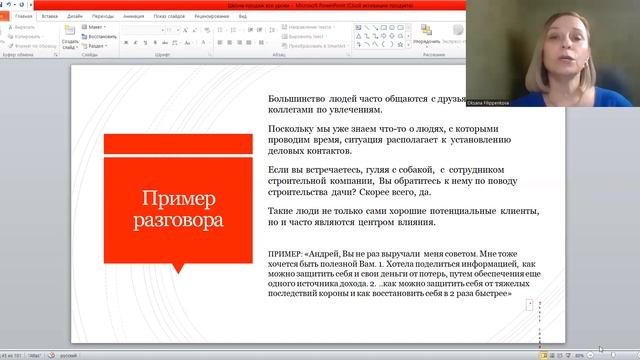Screen dimensions: 640x360
Task: Expand the shapes gallery more arrow
Action: tap(409, 45)
